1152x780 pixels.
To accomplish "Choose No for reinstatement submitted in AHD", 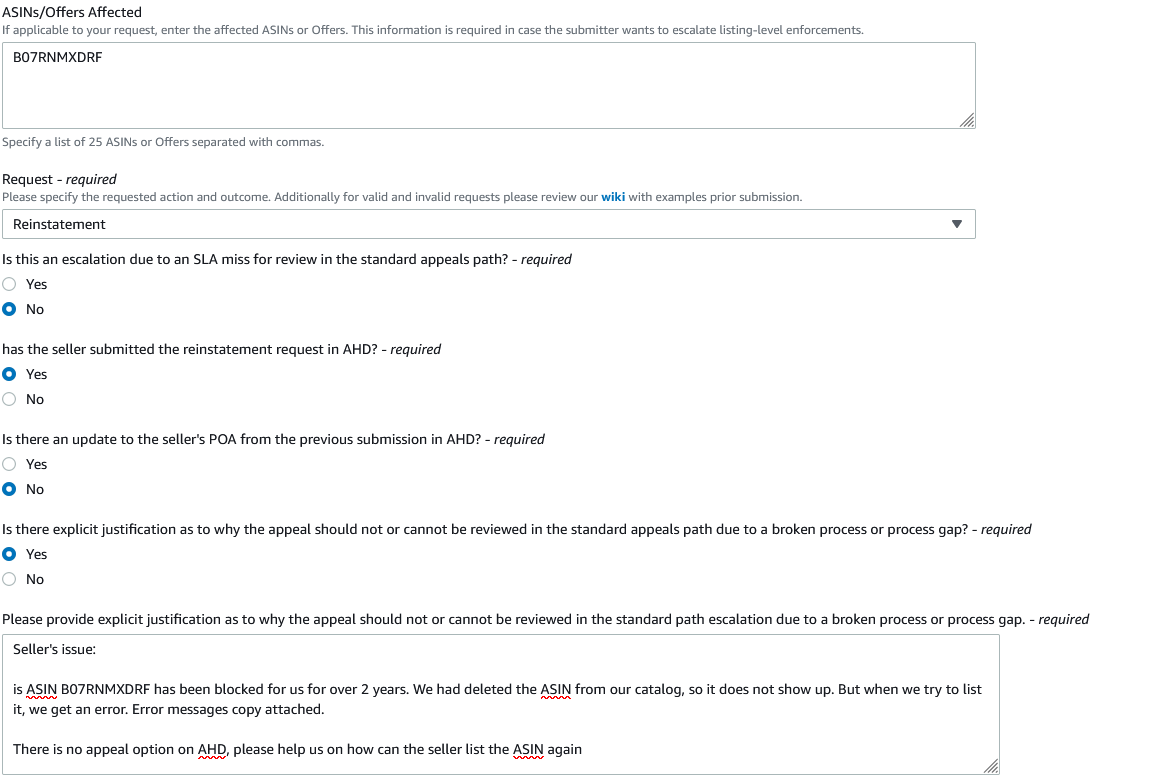I will (x=10, y=400).
